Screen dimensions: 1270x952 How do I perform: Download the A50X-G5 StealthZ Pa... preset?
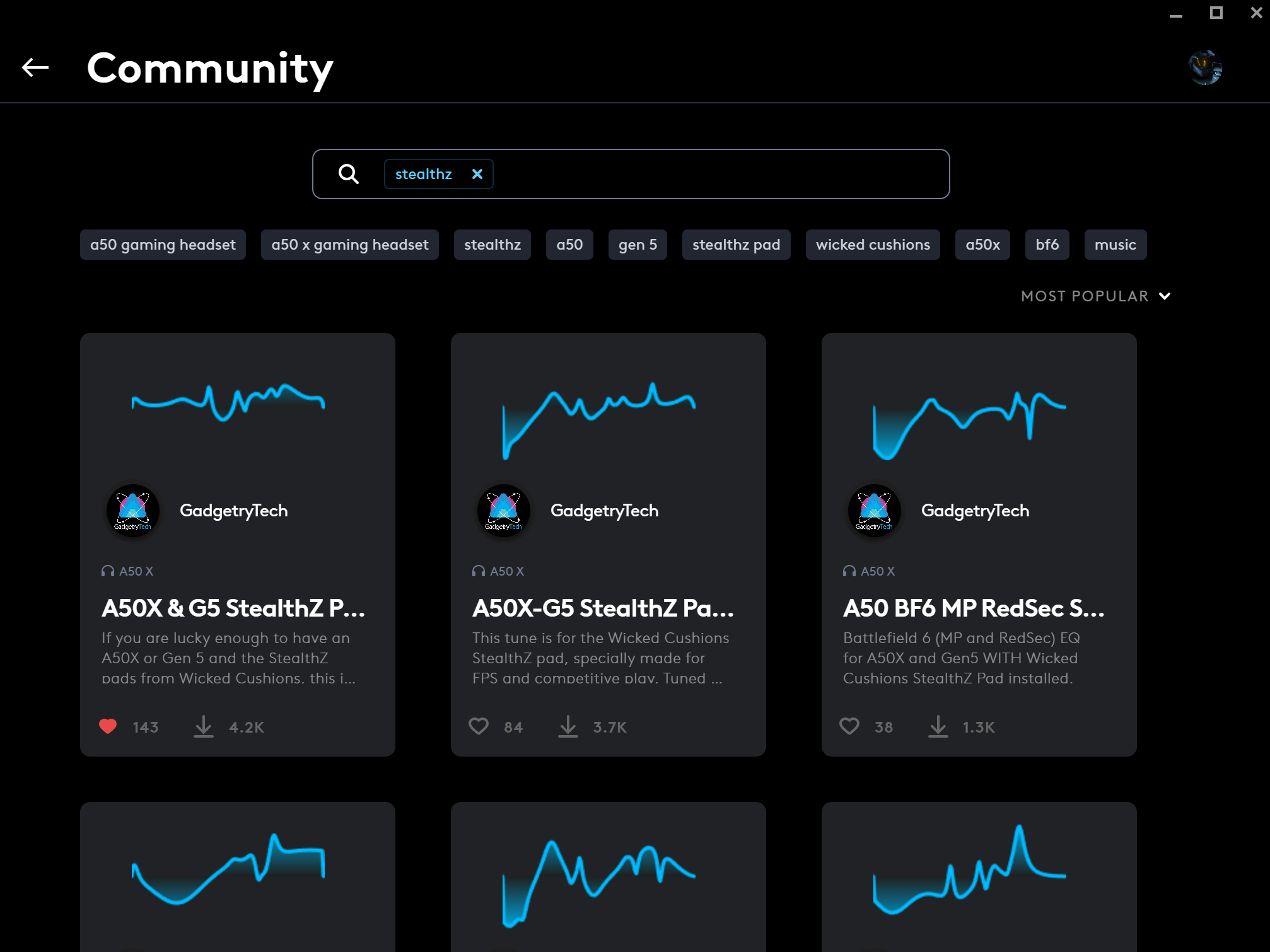[568, 726]
